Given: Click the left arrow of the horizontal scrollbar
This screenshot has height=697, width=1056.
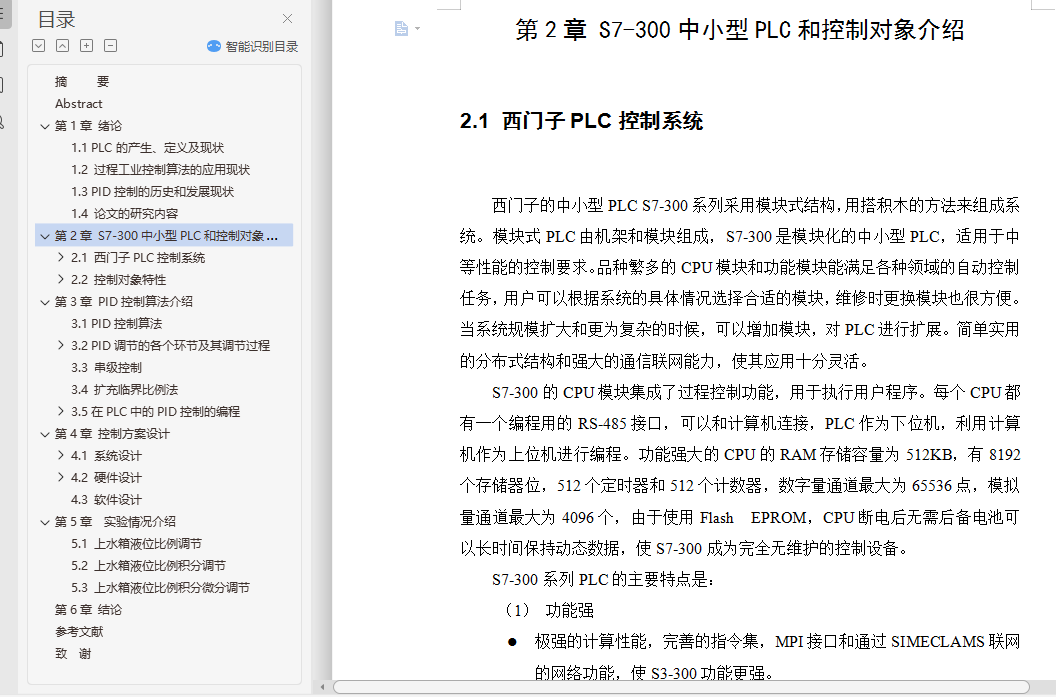Looking at the screenshot, I should [x=323, y=687].
